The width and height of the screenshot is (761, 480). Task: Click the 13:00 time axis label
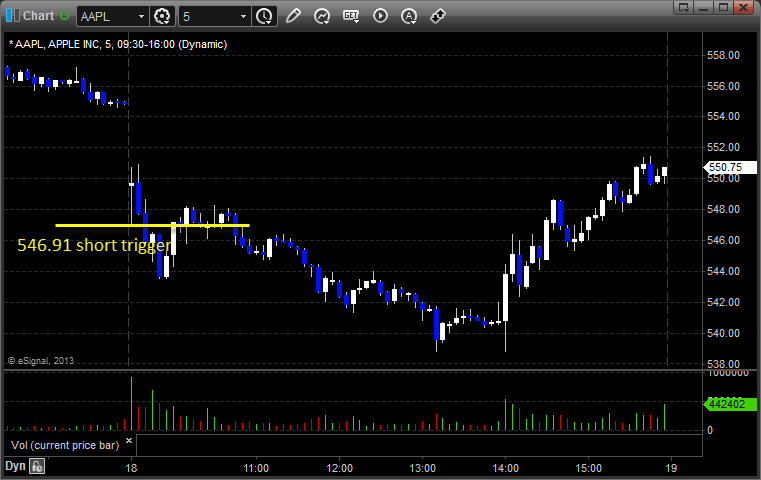pos(422,468)
